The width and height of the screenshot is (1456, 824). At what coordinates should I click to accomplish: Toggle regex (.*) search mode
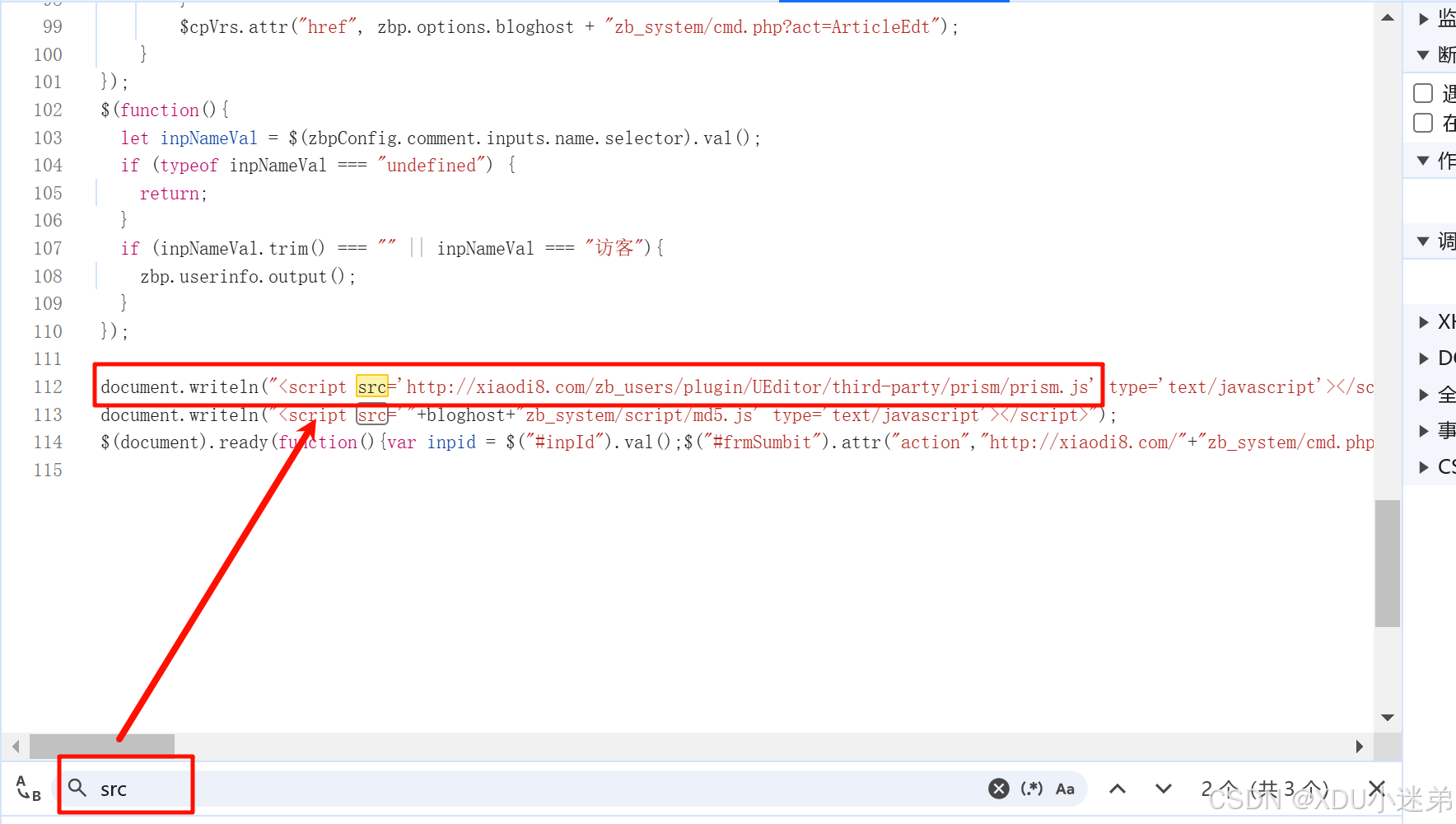[1032, 789]
